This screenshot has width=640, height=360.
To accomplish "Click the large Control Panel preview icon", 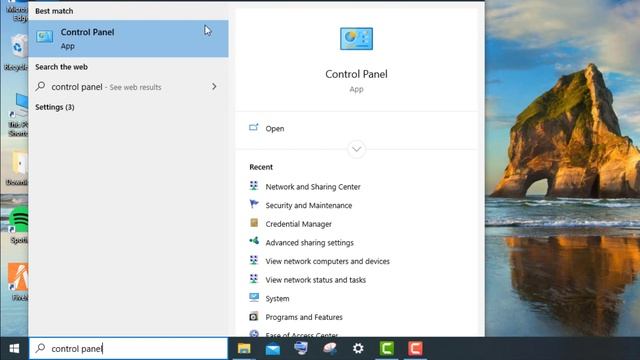I will click(x=356, y=39).
